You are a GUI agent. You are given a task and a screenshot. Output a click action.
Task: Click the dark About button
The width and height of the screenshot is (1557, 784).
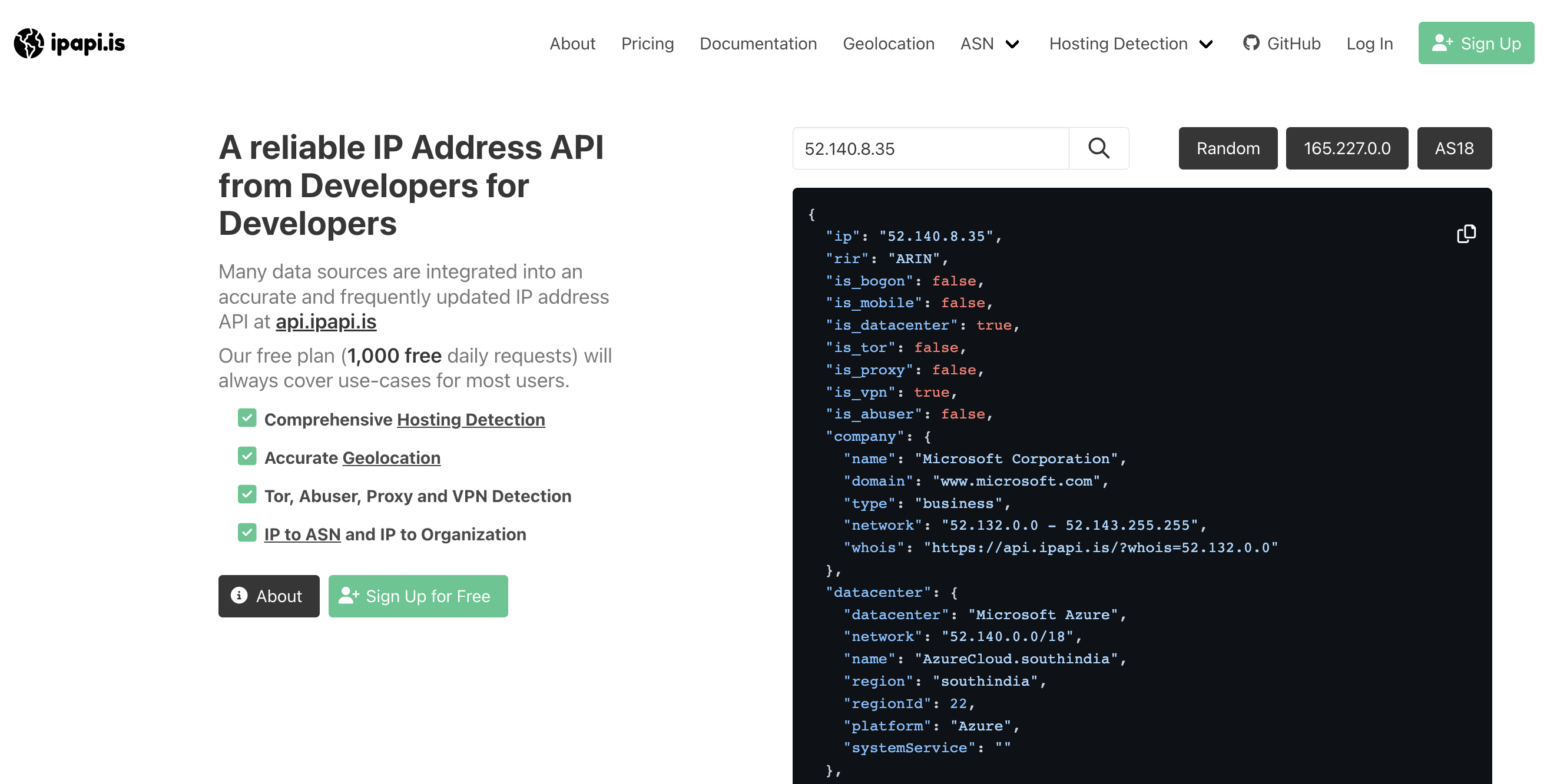(x=269, y=596)
